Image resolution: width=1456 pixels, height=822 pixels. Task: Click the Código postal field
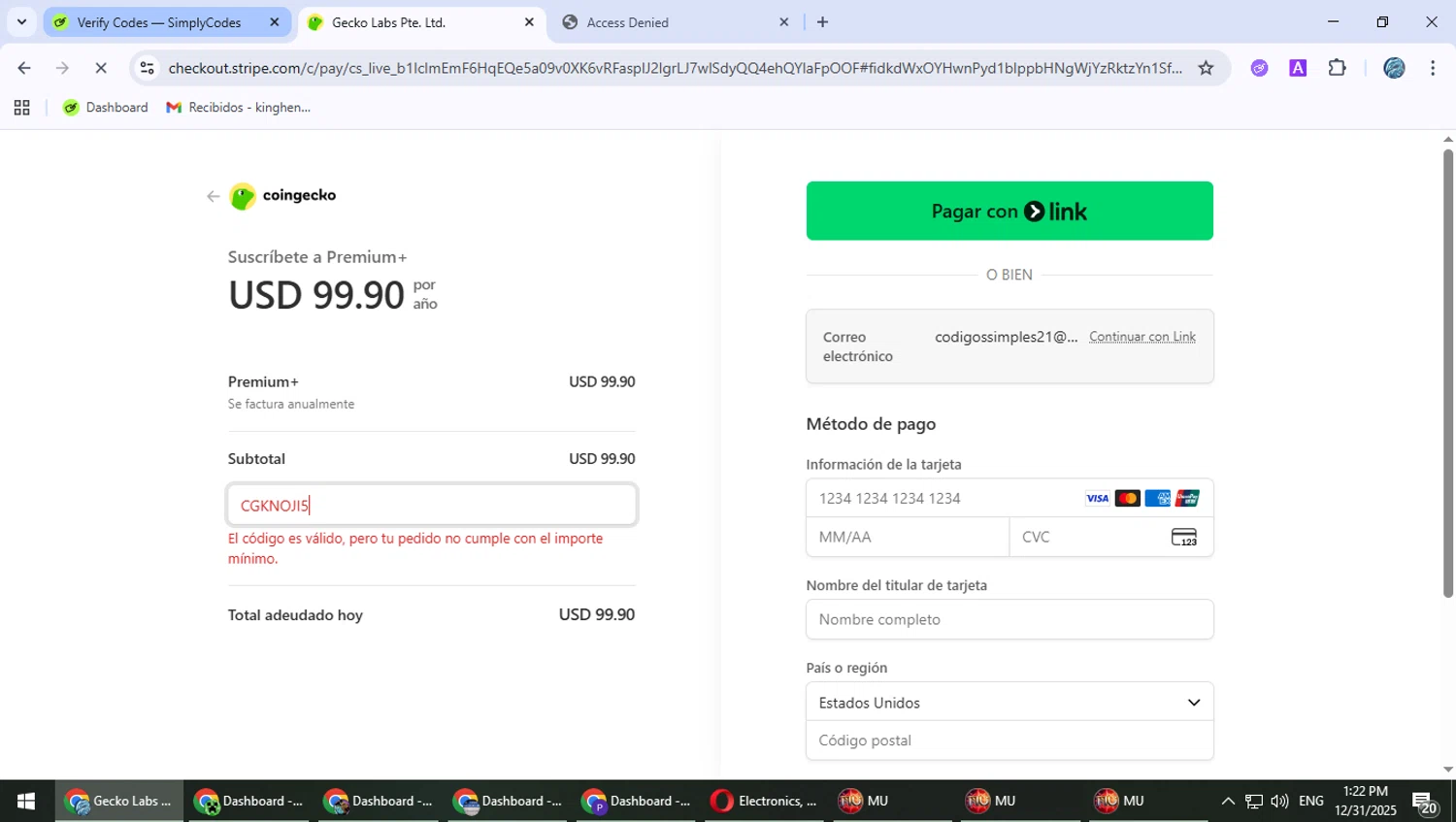[1009, 740]
